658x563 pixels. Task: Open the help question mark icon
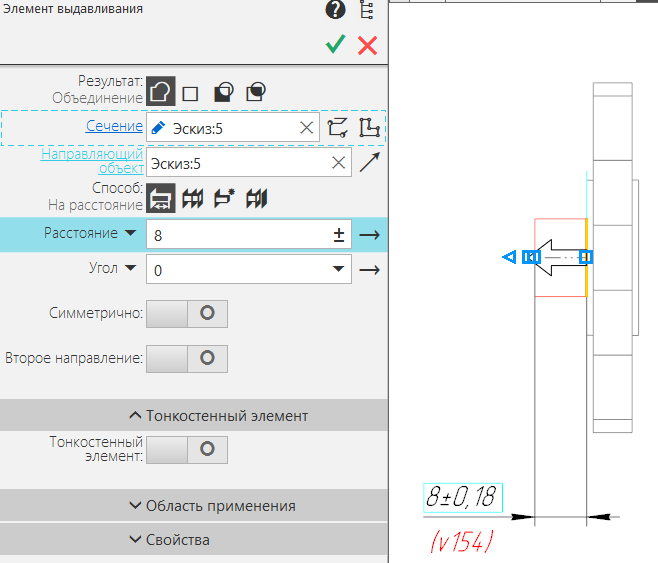click(335, 10)
